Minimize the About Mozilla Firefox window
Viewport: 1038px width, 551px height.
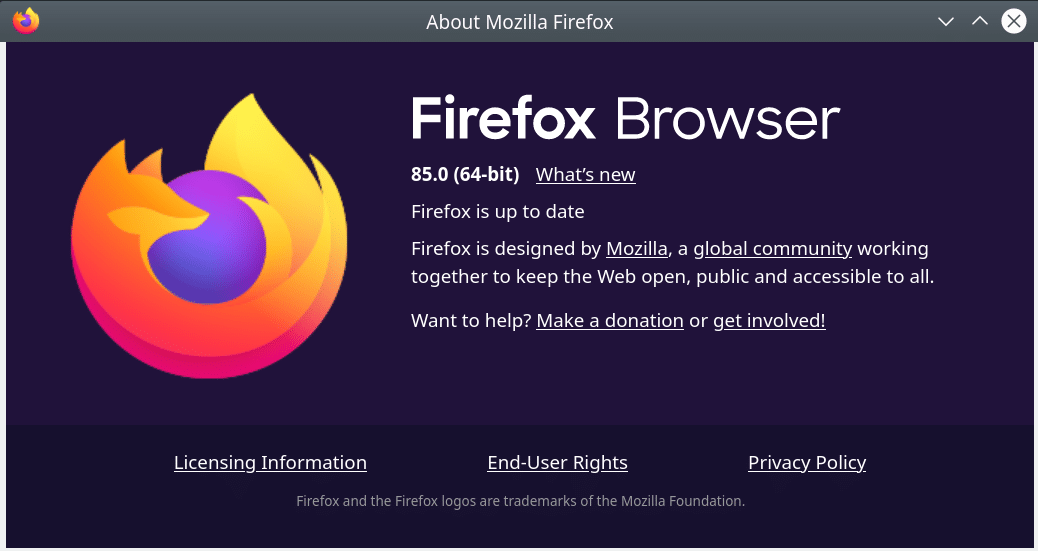coord(945,21)
